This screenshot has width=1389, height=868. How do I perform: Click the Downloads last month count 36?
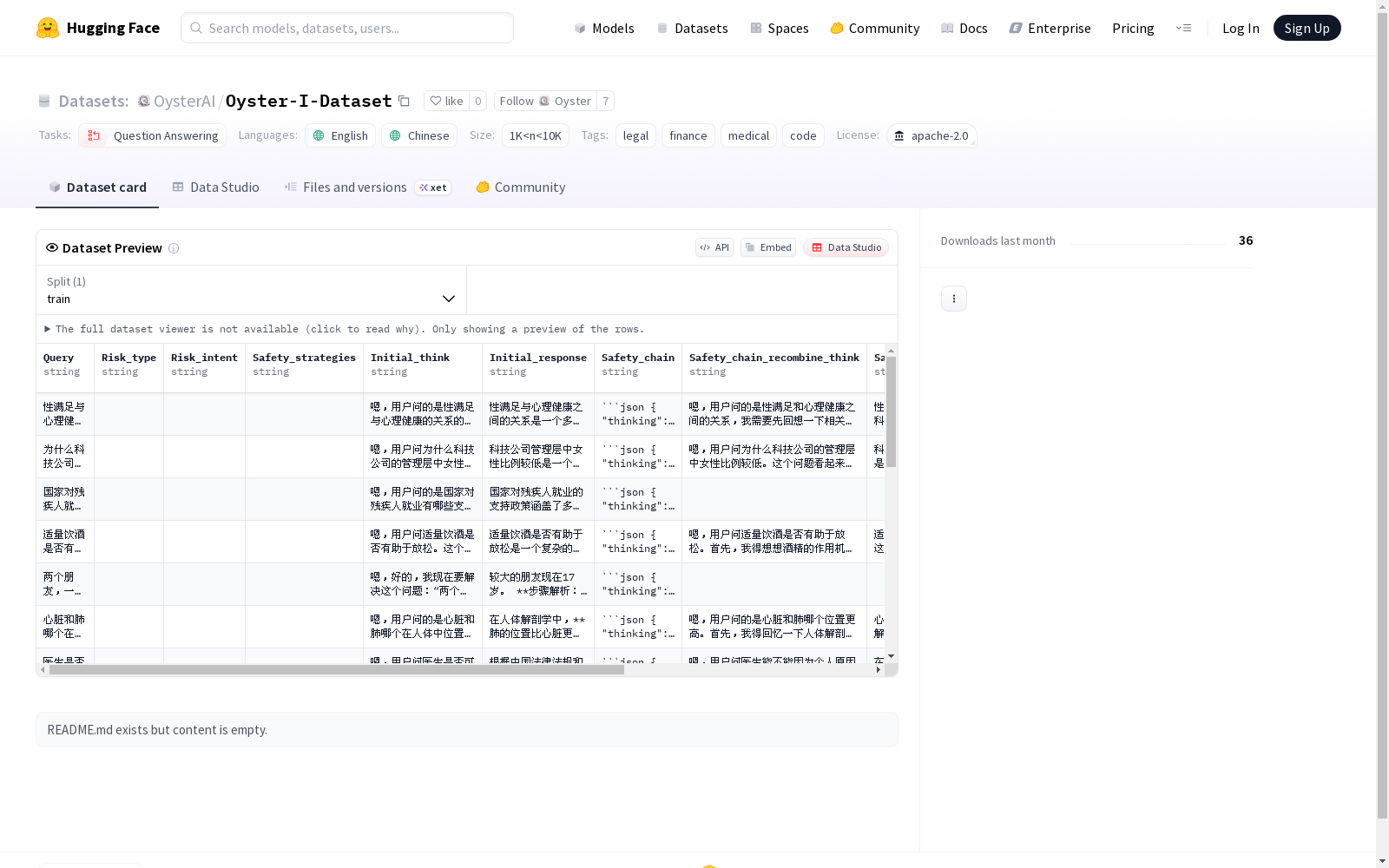coord(1246,240)
